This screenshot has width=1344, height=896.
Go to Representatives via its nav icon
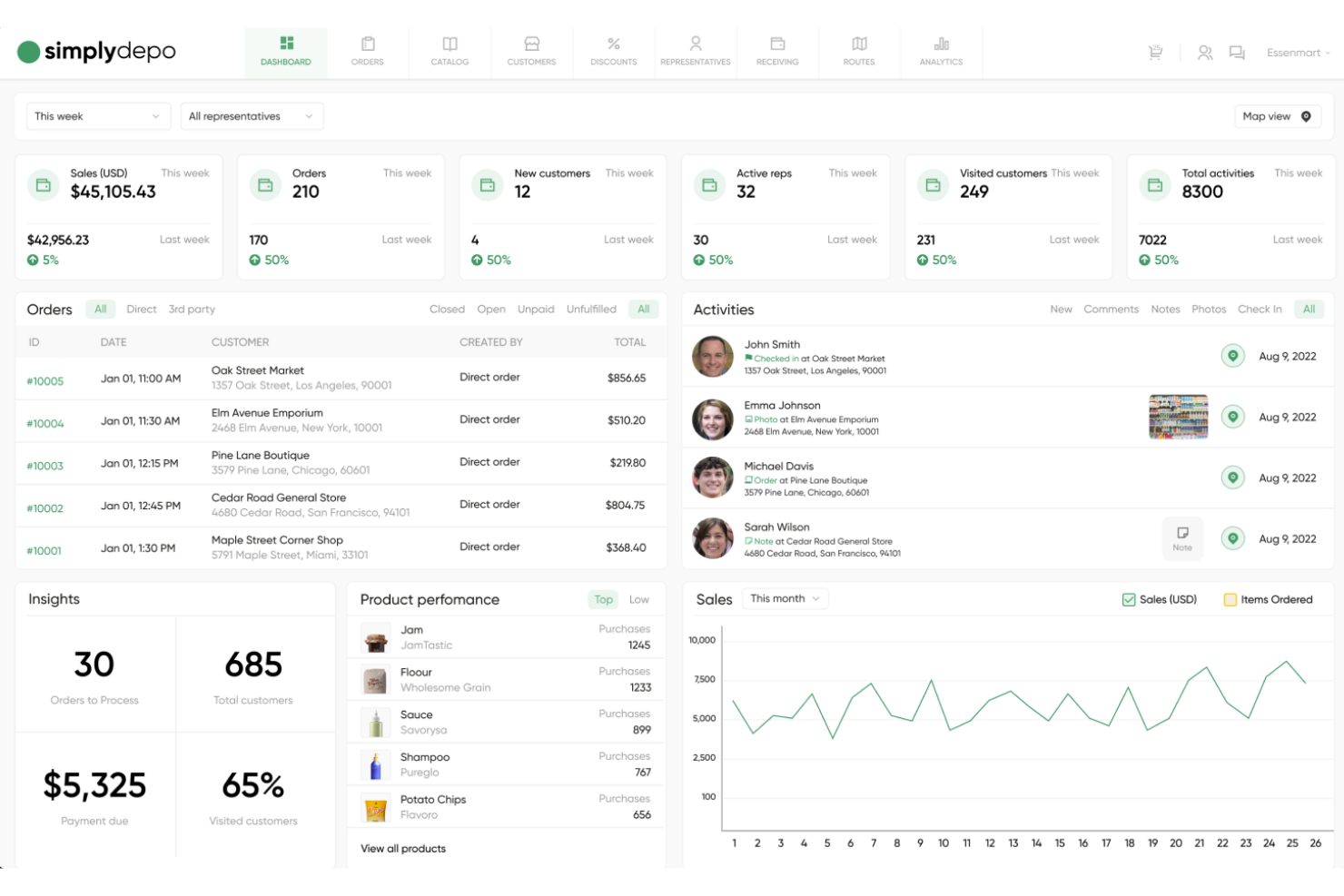point(695,52)
